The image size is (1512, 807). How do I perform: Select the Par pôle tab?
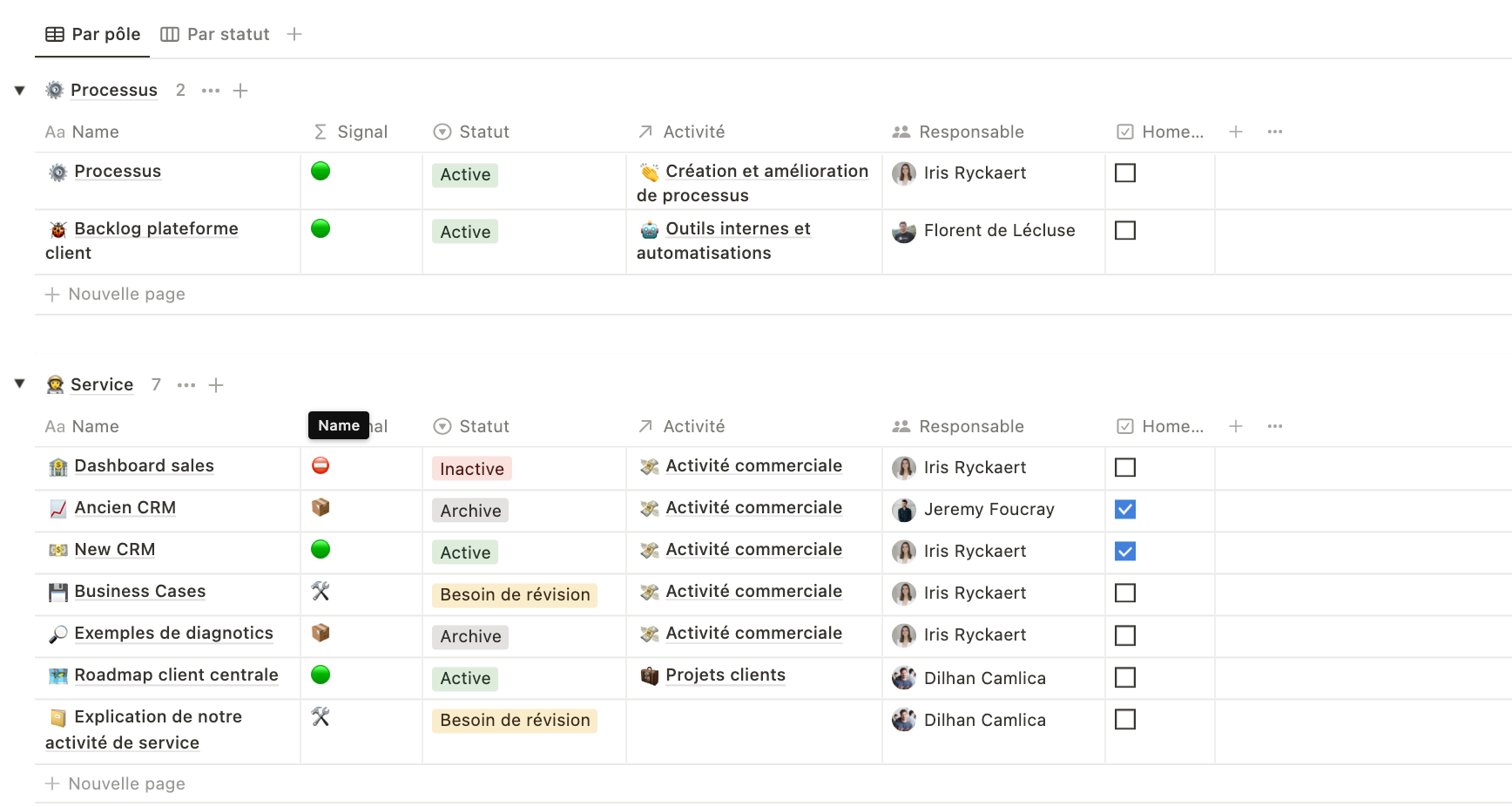(x=93, y=34)
